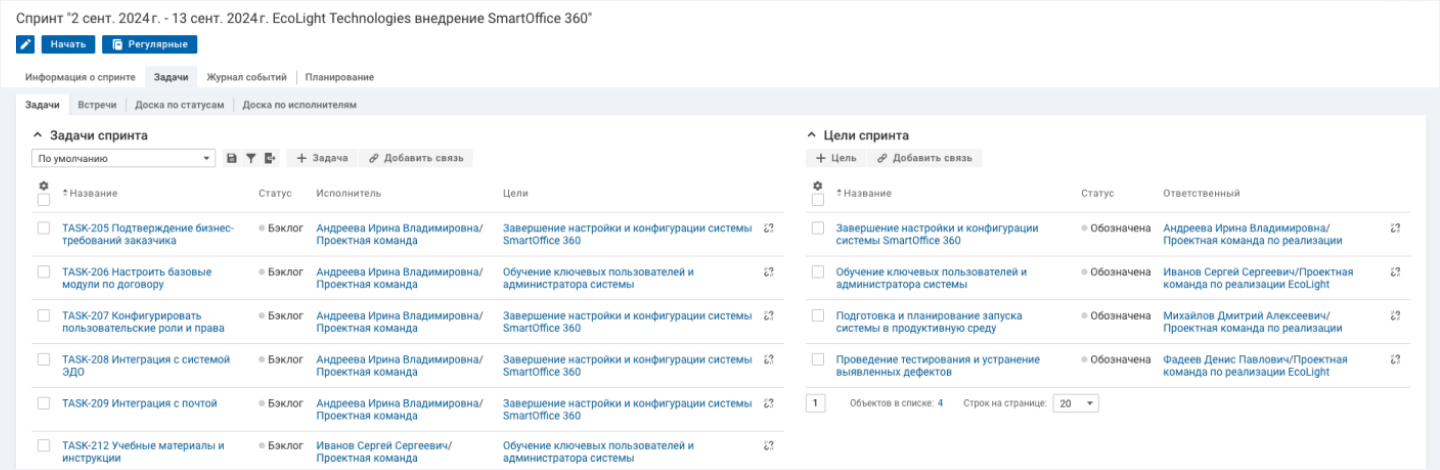Check the Подготовка и планирование запуска goal checkbox
1440x470 pixels.
(x=817, y=315)
